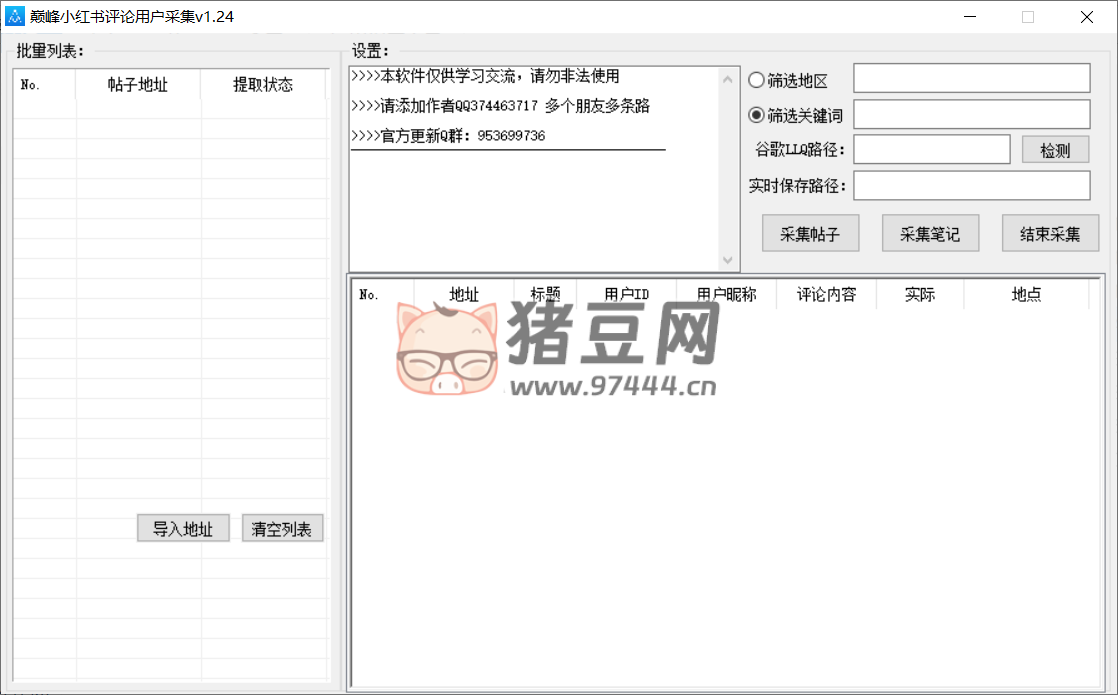Click the log box scroll up arrow
Viewport: 1118px width, 695px height.
click(727, 79)
